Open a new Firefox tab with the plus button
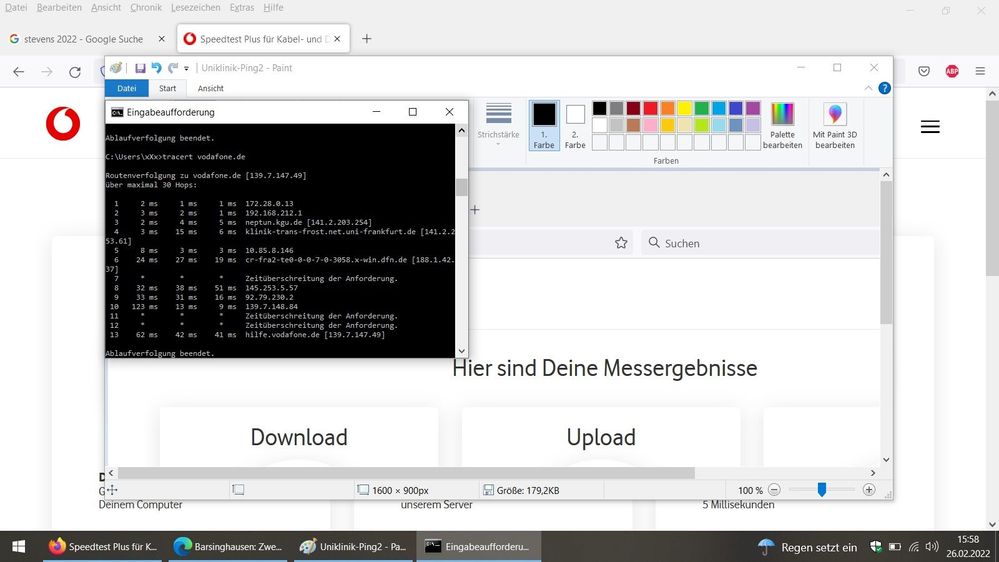The image size is (999, 562). pos(366,39)
